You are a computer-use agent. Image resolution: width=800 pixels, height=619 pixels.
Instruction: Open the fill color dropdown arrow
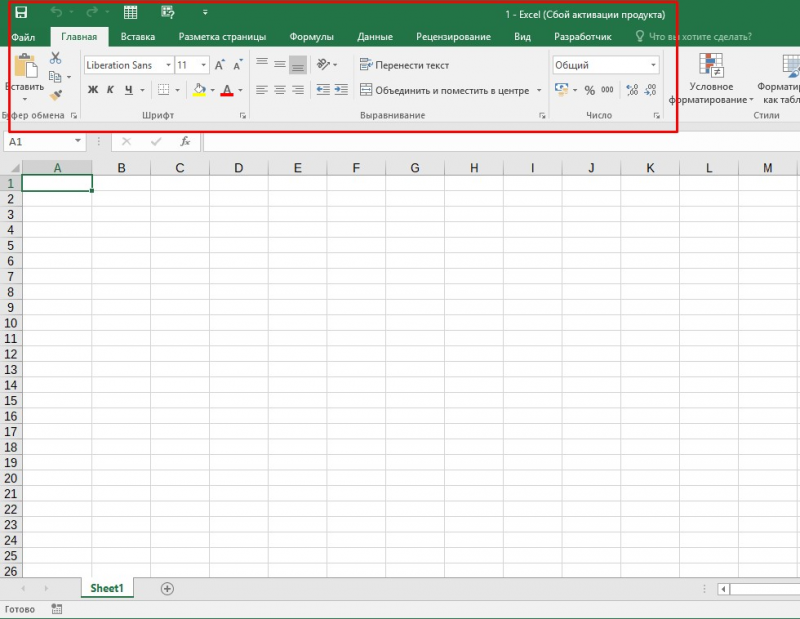pyautogui.click(x=213, y=90)
